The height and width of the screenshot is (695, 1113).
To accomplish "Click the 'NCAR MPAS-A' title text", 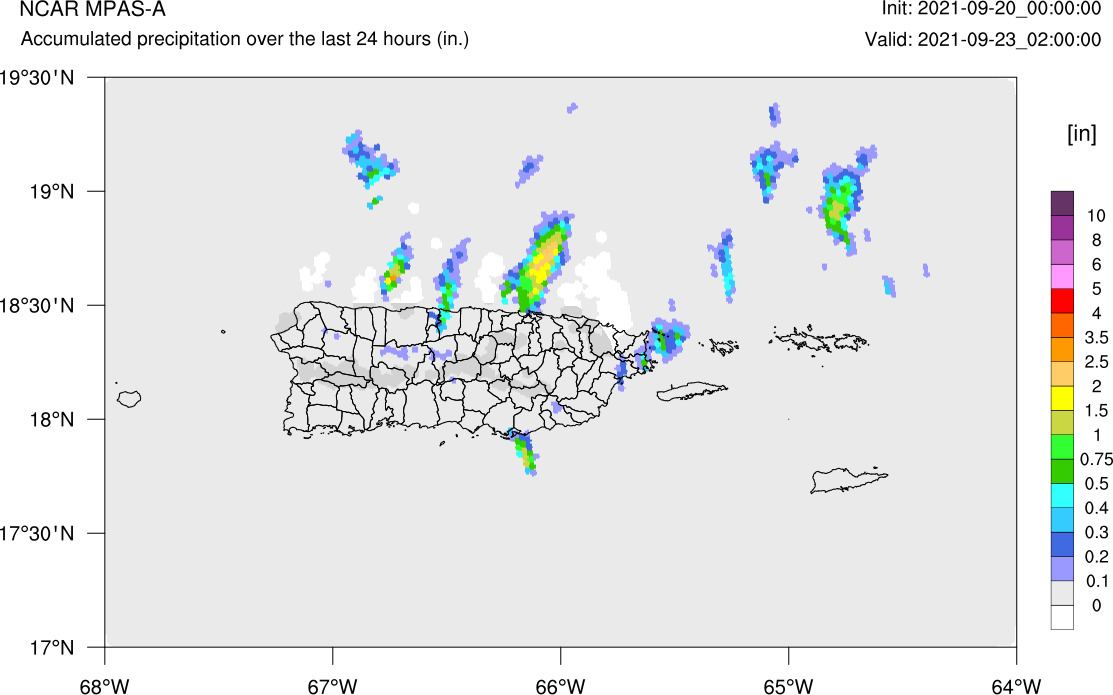I will coord(92,9).
